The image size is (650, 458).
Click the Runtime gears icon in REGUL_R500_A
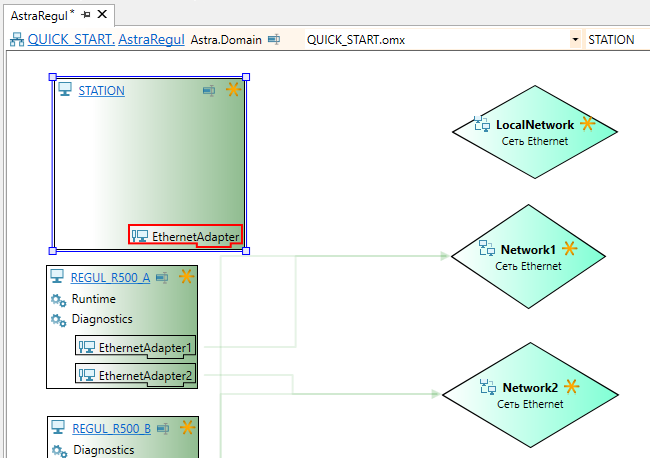pyautogui.click(x=58, y=299)
